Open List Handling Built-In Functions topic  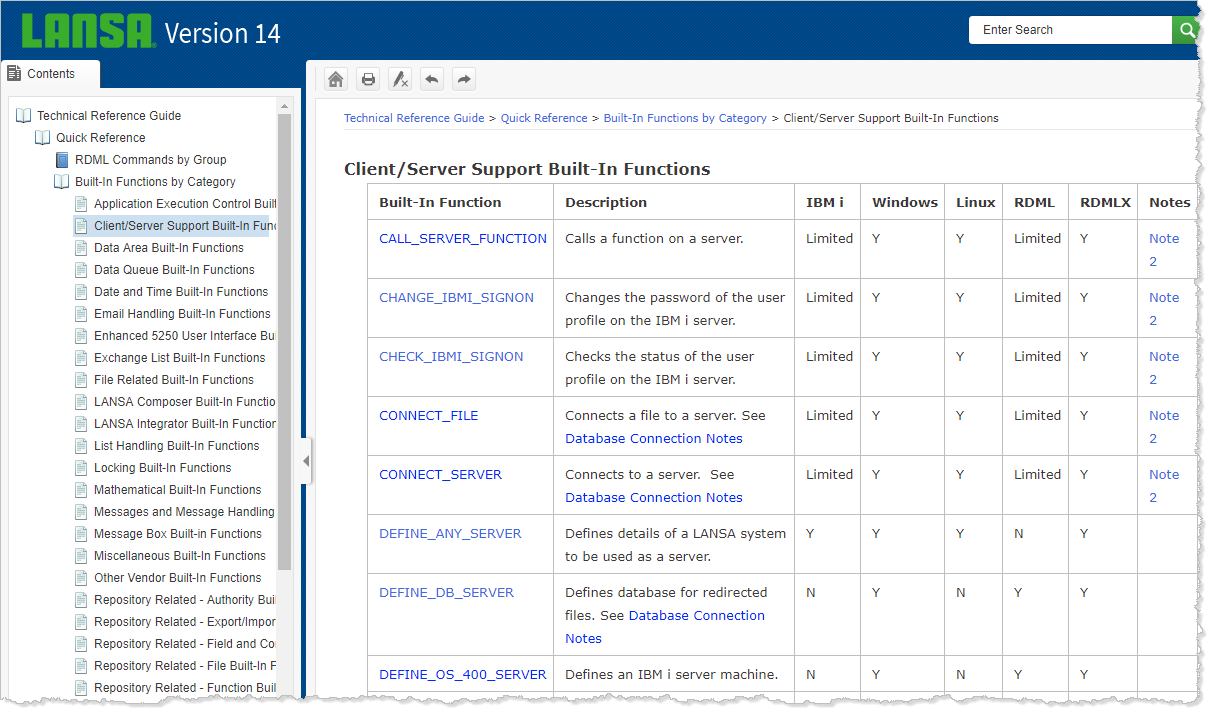click(177, 446)
